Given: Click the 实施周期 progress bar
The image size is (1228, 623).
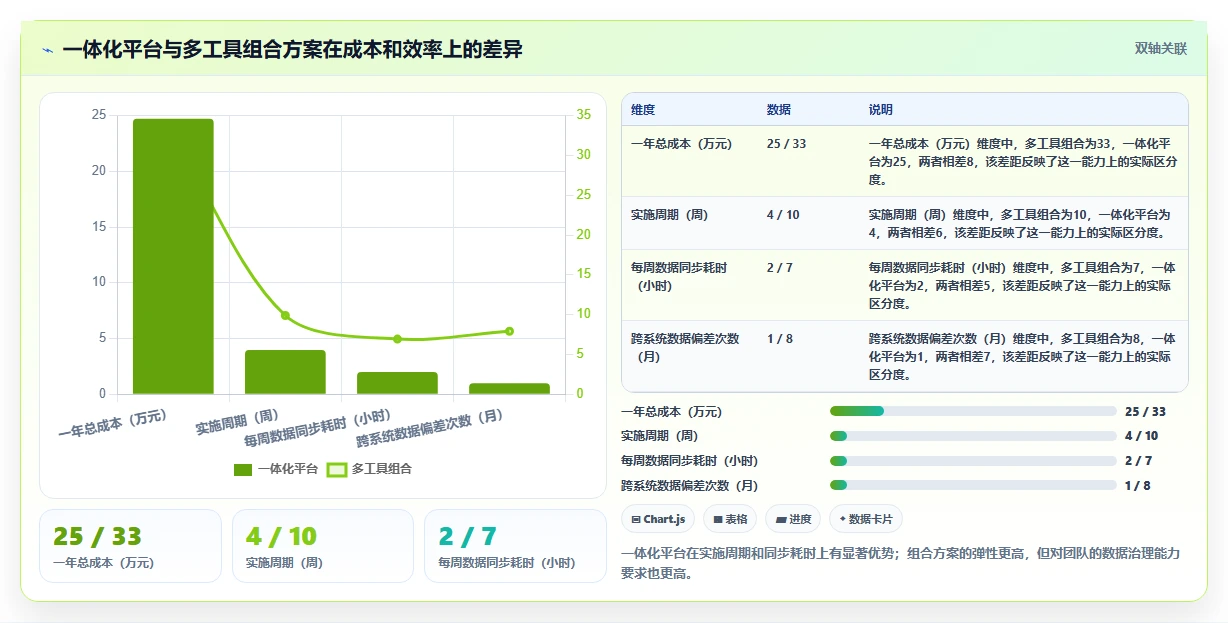Looking at the screenshot, I should 973,436.
